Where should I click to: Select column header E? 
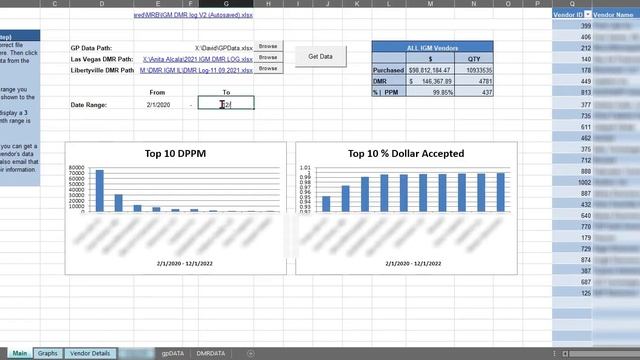tap(158, 4)
